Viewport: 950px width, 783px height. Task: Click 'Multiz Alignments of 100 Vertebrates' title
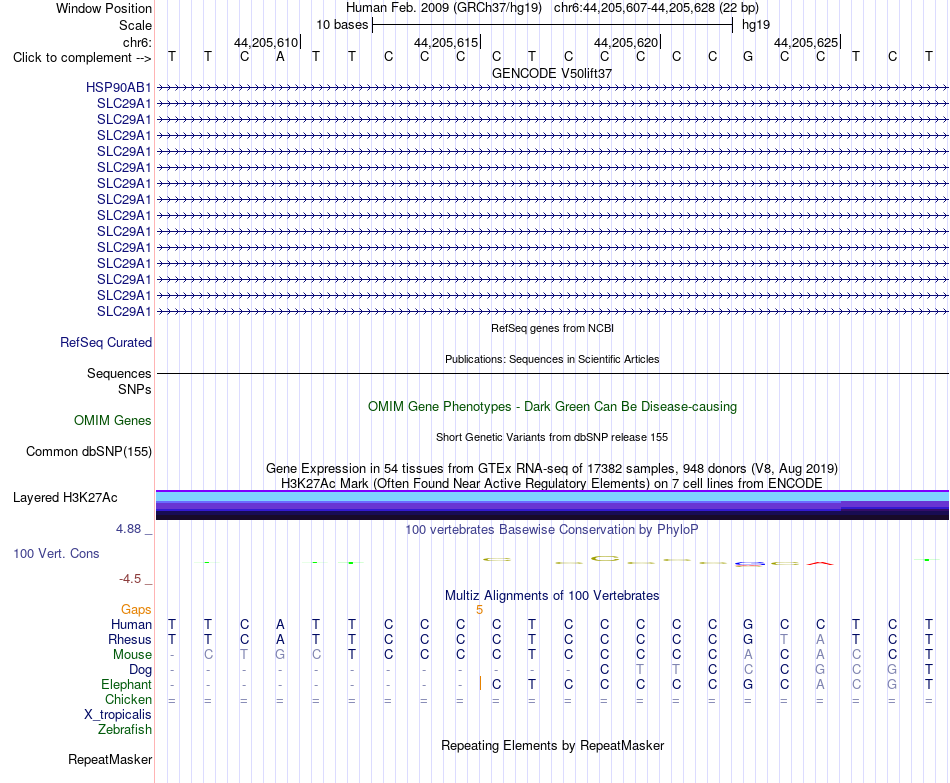tap(552, 596)
